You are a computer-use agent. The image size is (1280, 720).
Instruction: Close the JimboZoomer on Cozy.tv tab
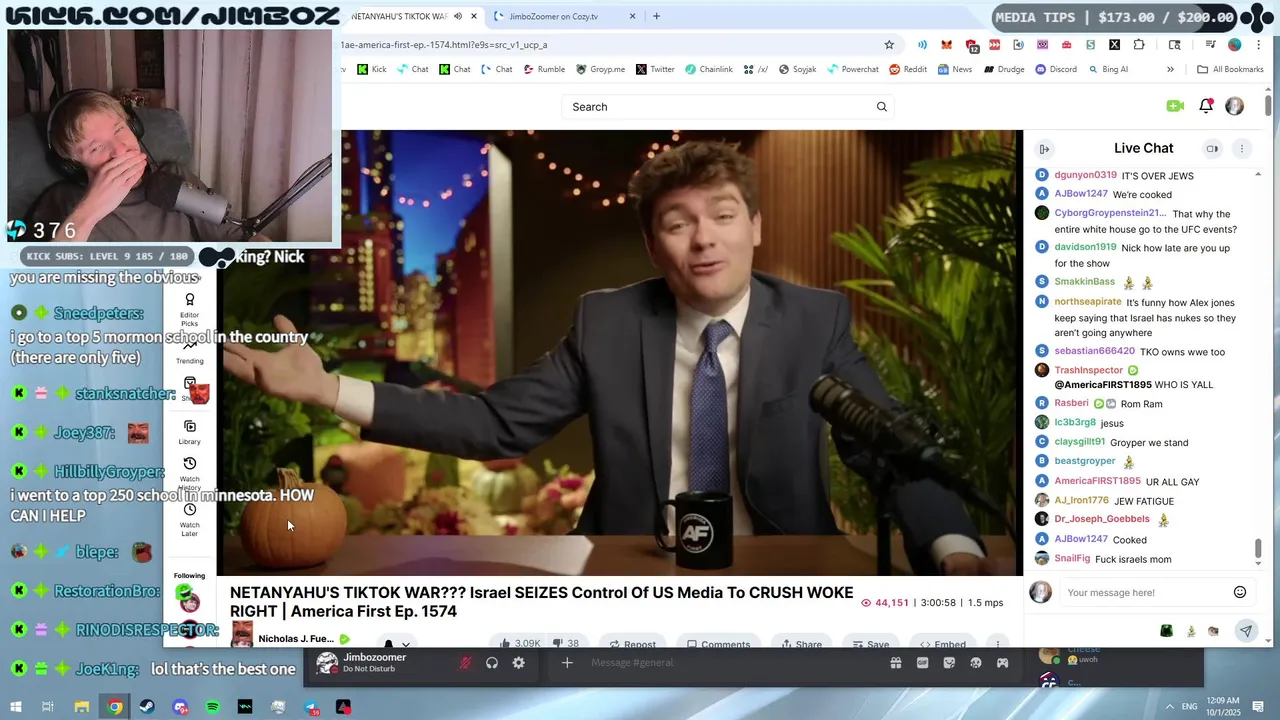(632, 16)
